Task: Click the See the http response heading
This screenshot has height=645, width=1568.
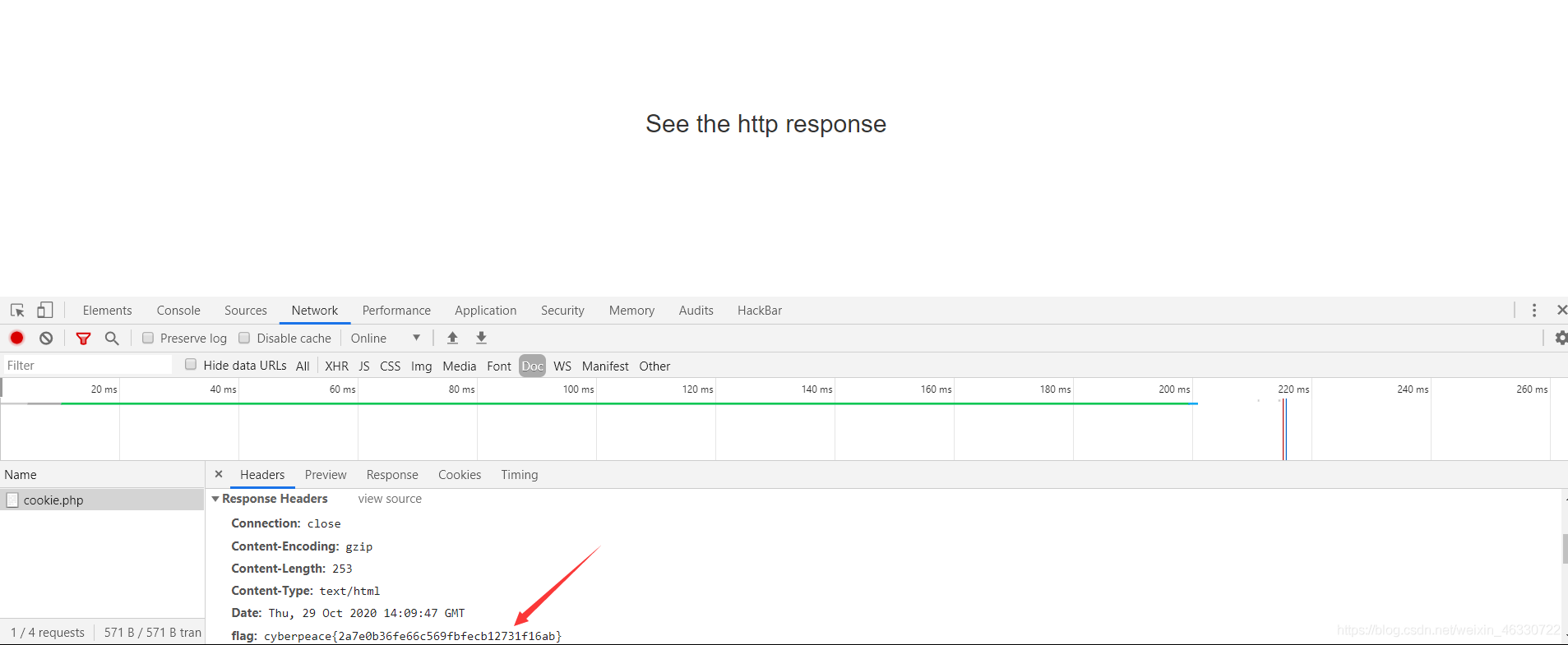Action: coord(765,124)
